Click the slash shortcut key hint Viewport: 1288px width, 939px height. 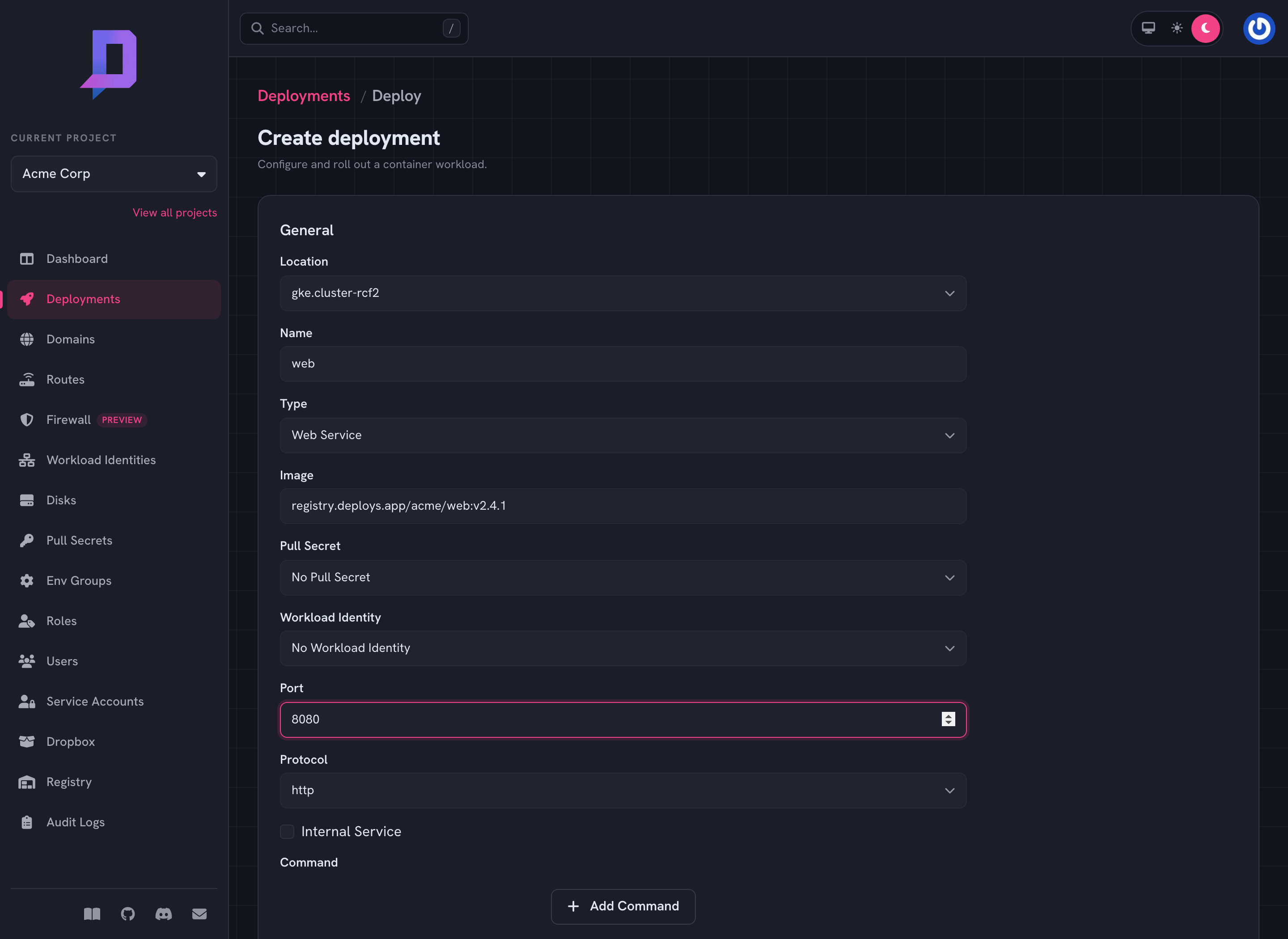(451, 29)
